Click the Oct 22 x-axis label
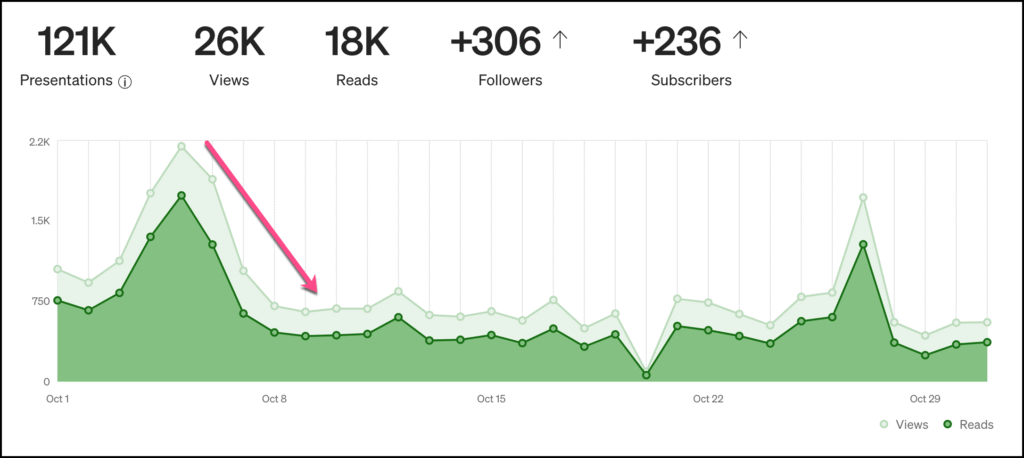Viewport: 1024px width, 458px height. (708, 399)
